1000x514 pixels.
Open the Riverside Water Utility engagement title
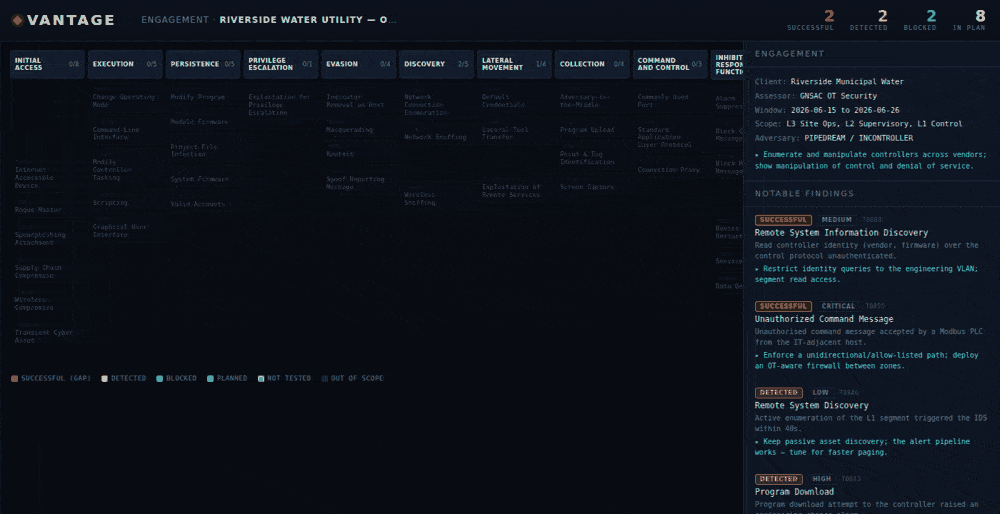307,20
